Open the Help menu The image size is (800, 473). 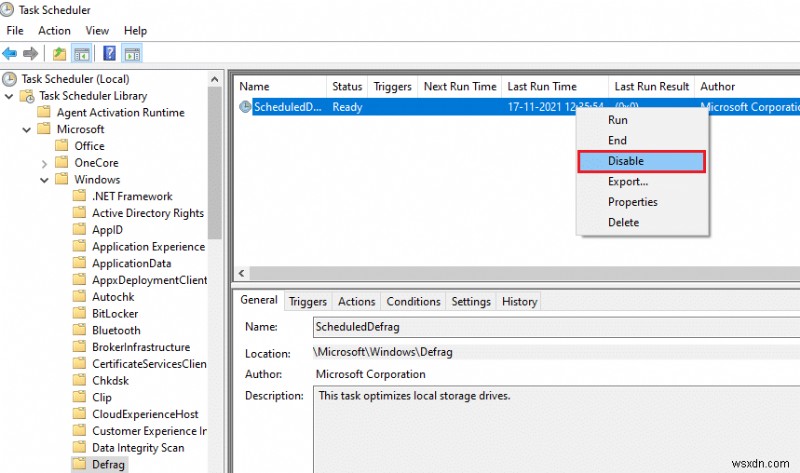(x=135, y=31)
